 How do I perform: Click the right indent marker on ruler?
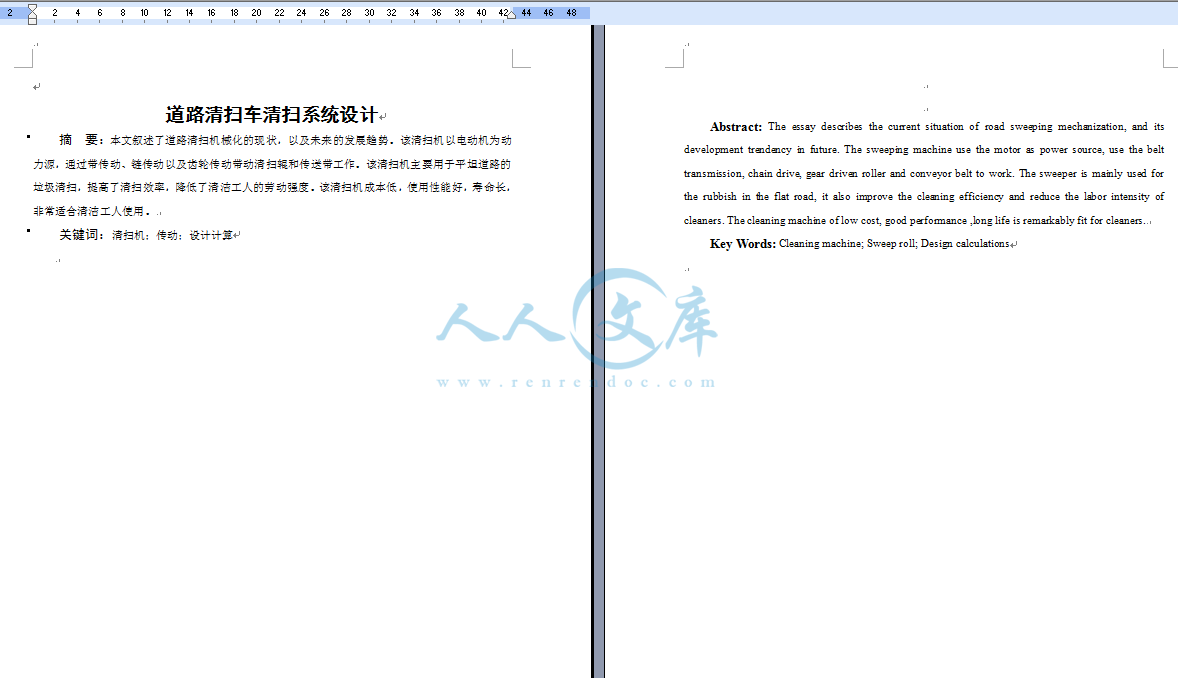(x=511, y=15)
